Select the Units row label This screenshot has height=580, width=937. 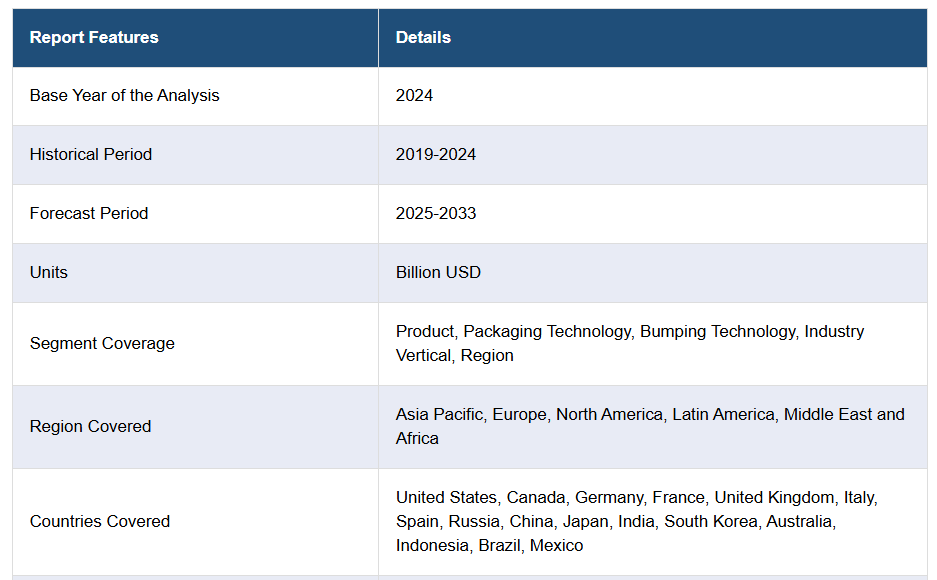click(x=49, y=273)
